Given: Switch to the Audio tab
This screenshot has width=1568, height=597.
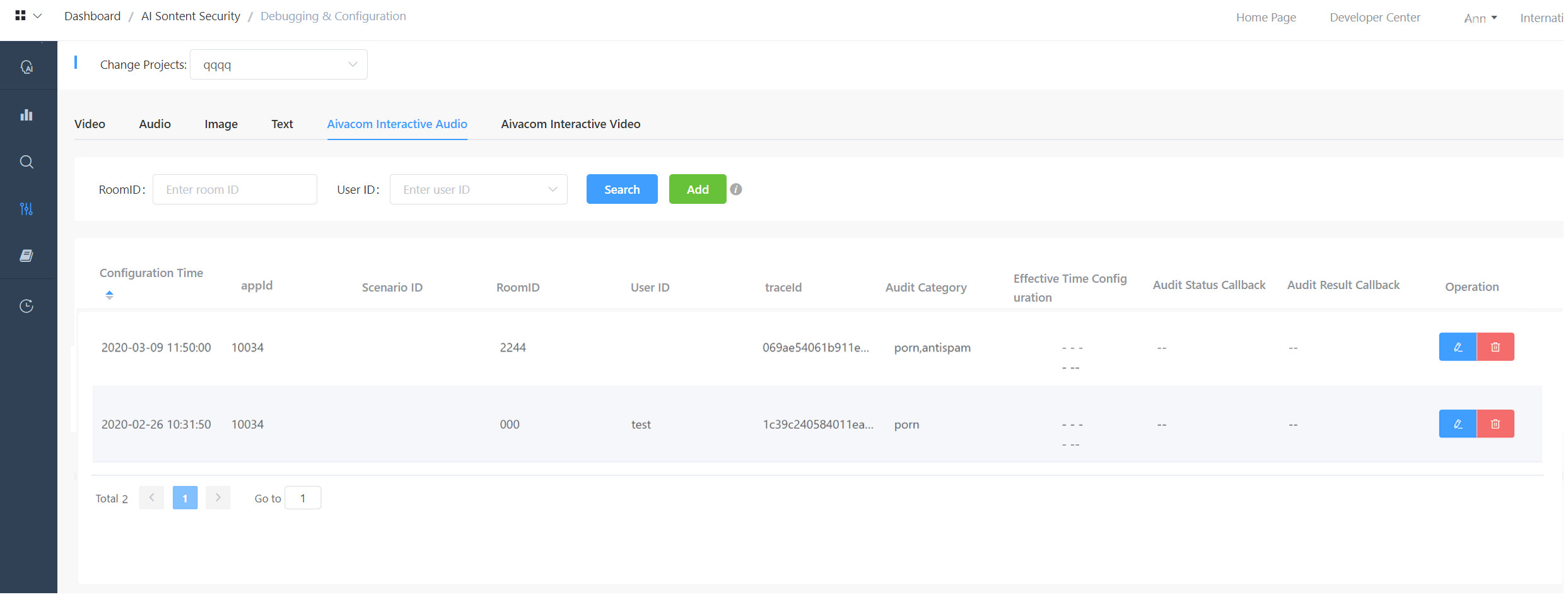Looking at the screenshot, I should pyautogui.click(x=155, y=124).
